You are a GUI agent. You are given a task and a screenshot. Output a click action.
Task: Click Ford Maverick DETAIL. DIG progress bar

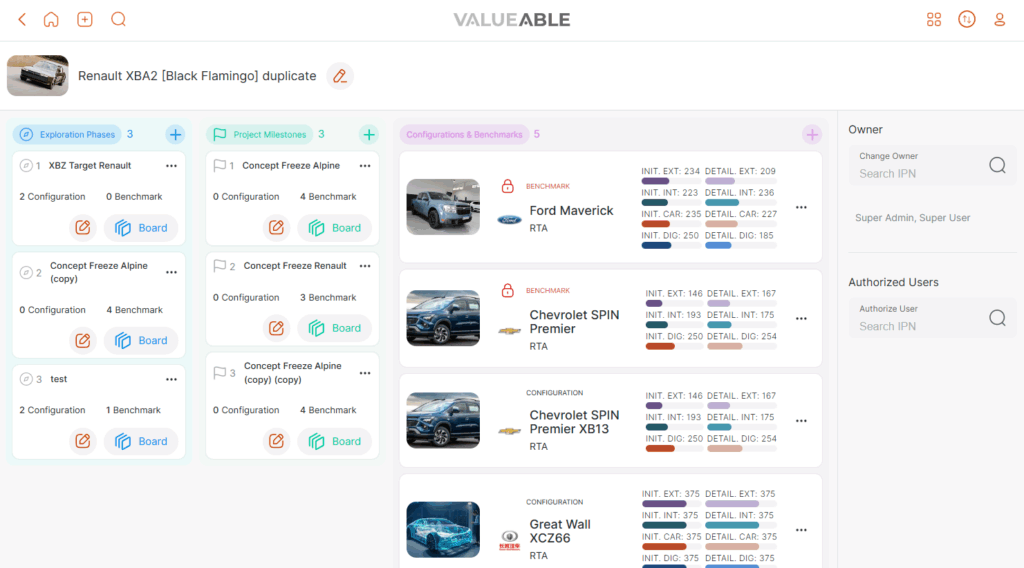(741, 245)
